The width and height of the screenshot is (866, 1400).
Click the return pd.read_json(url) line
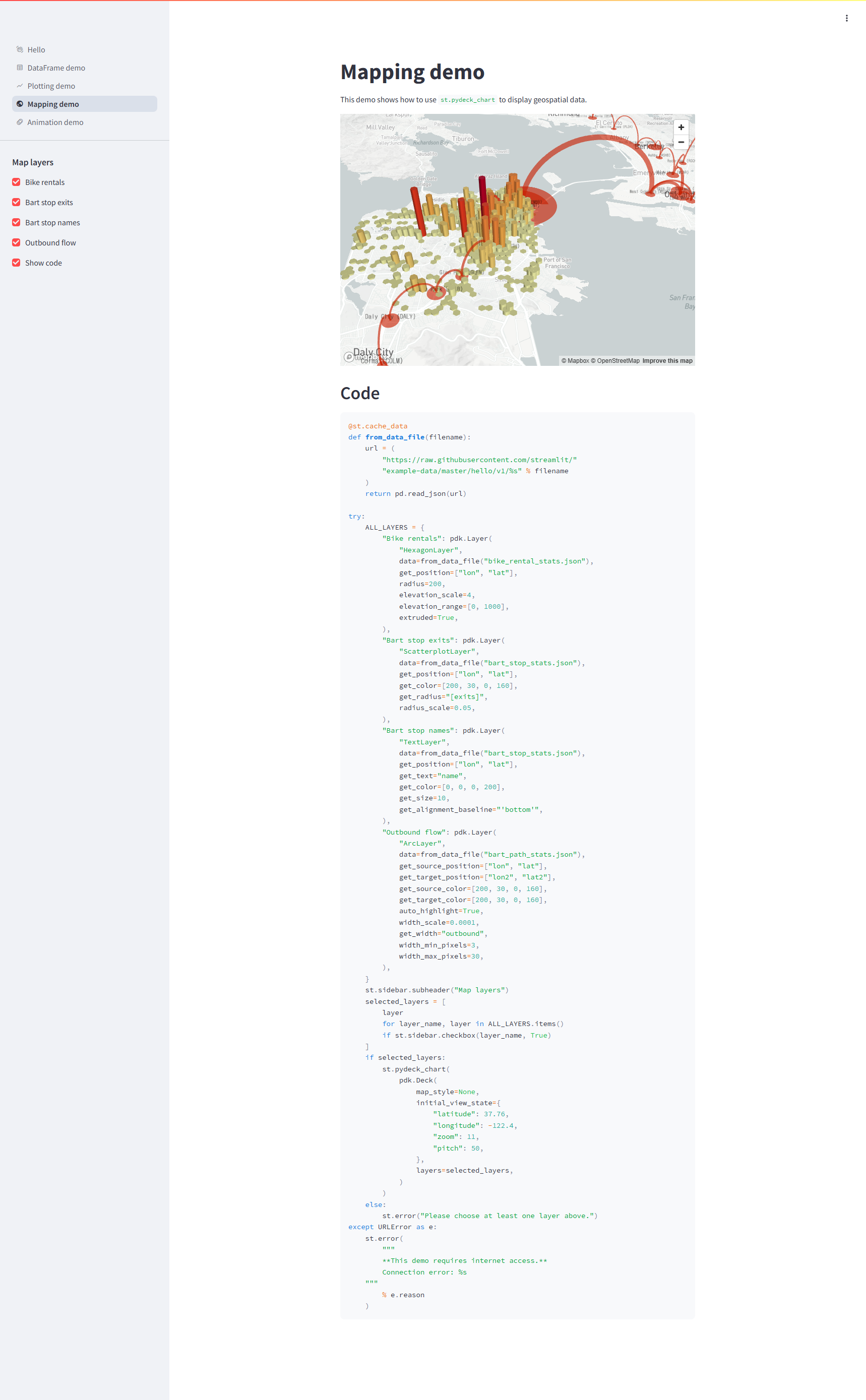416,493
